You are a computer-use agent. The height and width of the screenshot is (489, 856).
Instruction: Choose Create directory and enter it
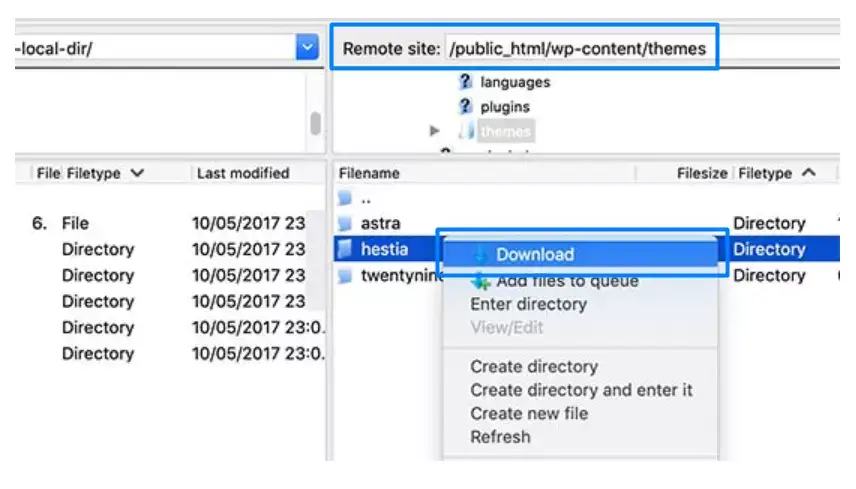click(x=580, y=390)
